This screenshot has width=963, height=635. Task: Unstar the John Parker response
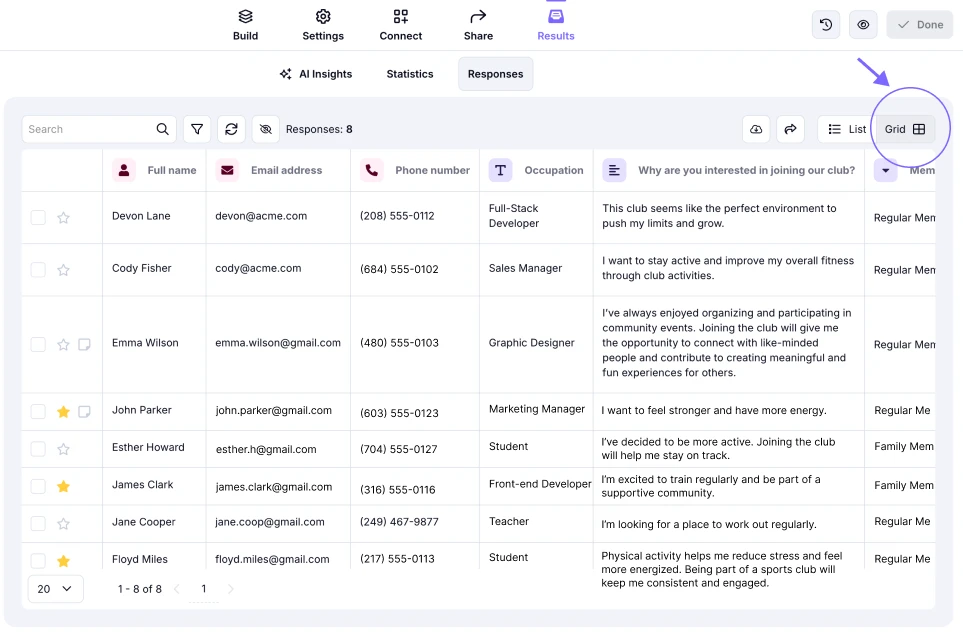[x=63, y=411]
